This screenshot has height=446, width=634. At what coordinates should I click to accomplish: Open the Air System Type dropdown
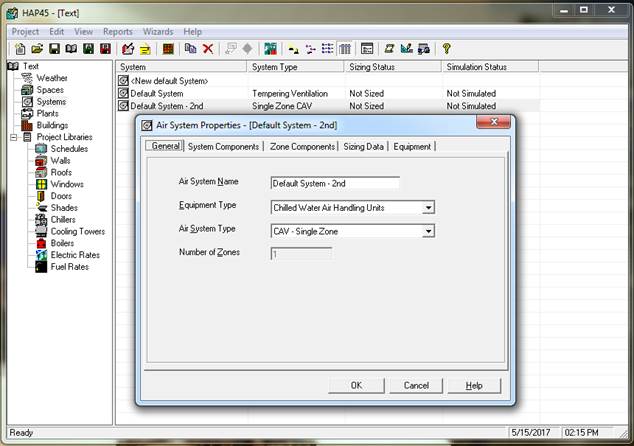click(x=428, y=231)
